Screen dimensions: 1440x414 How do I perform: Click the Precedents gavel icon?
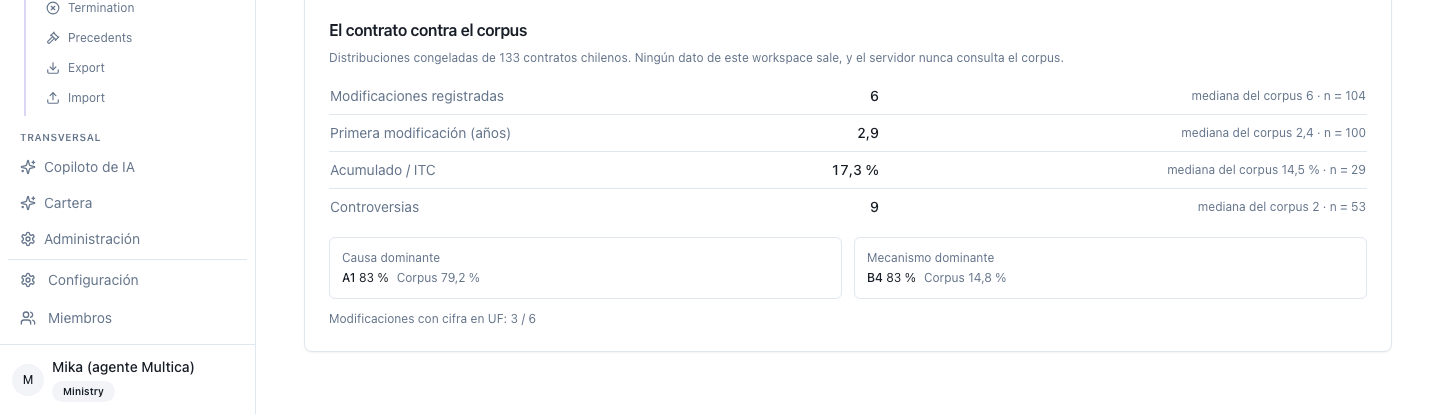tap(53, 38)
